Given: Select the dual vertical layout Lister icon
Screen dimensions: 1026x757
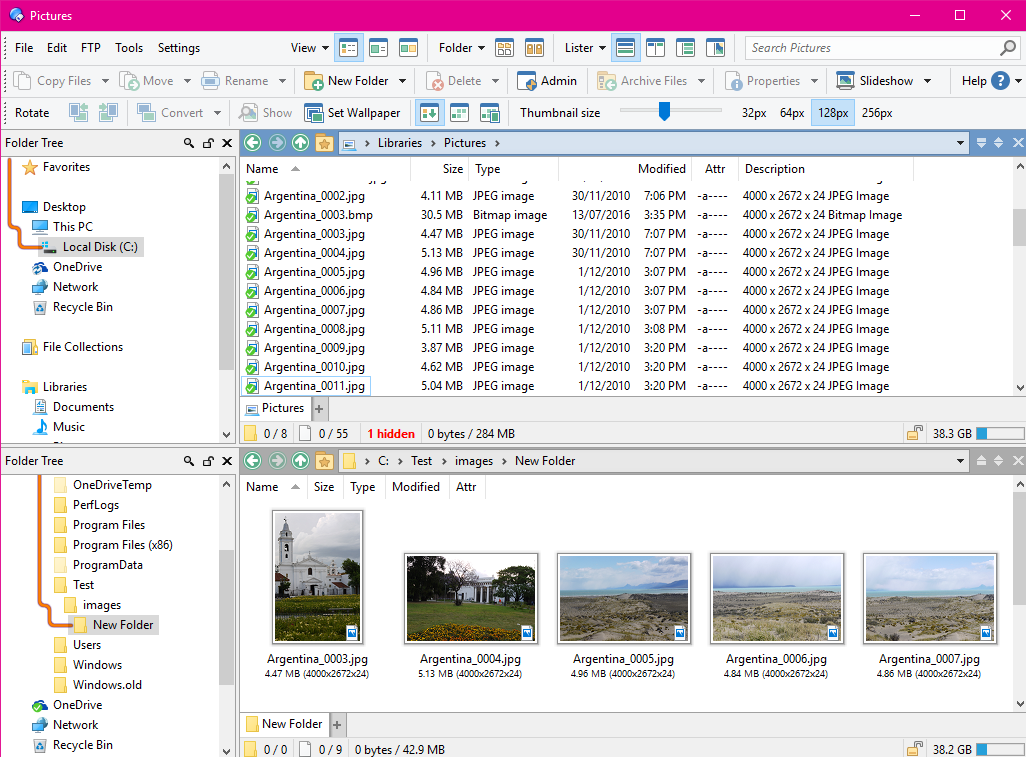Looking at the screenshot, I should point(656,47).
